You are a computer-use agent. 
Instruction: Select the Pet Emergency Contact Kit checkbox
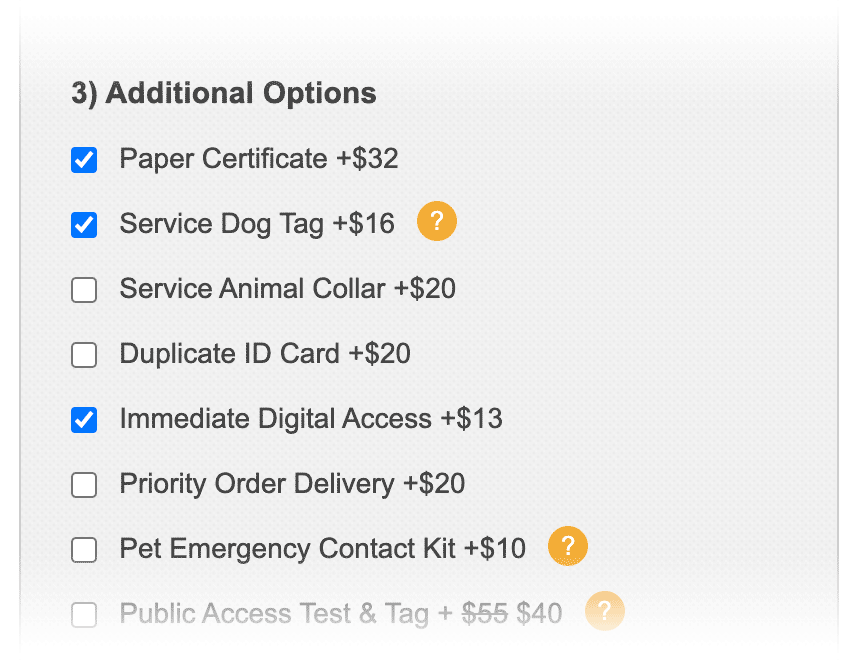pos(84,550)
